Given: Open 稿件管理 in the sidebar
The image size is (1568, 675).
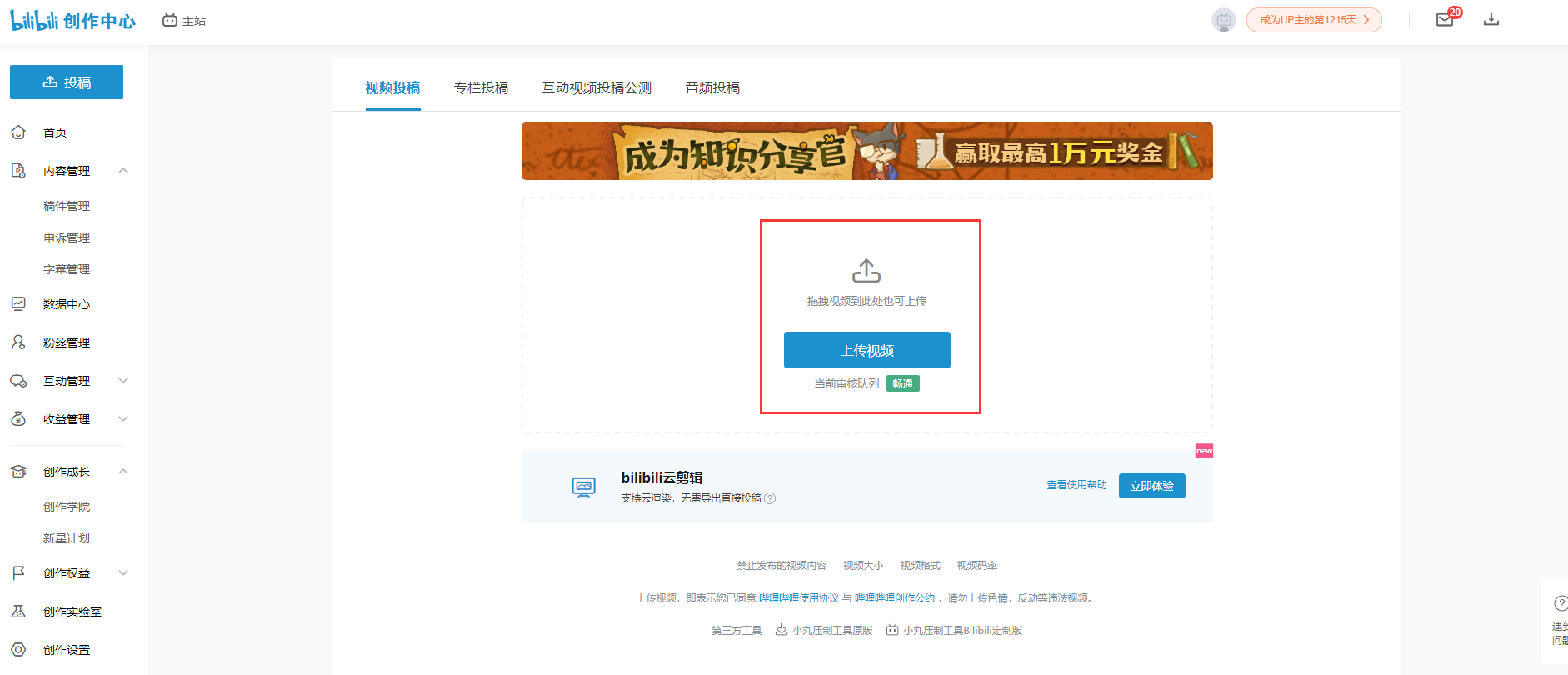Looking at the screenshot, I should coord(67,206).
